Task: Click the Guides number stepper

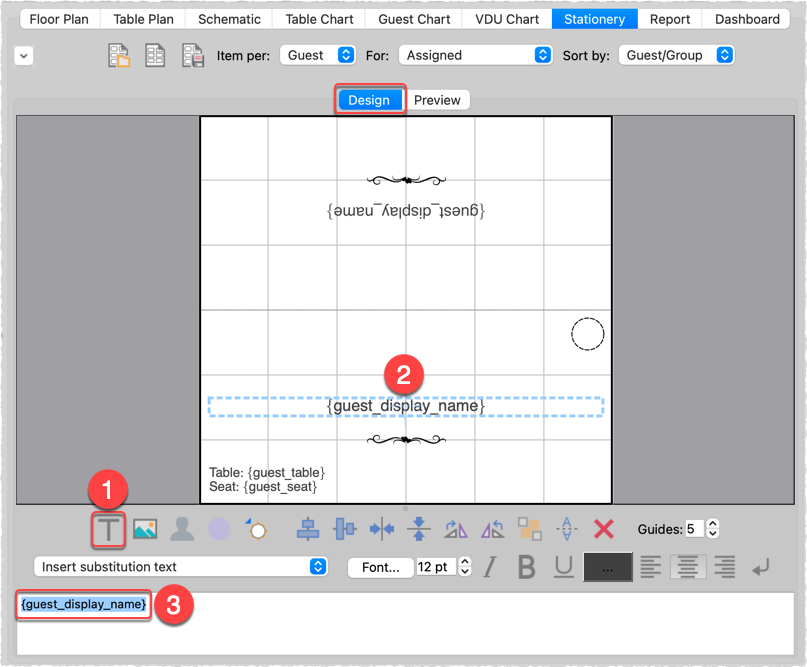Action: (x=712, y=529)
